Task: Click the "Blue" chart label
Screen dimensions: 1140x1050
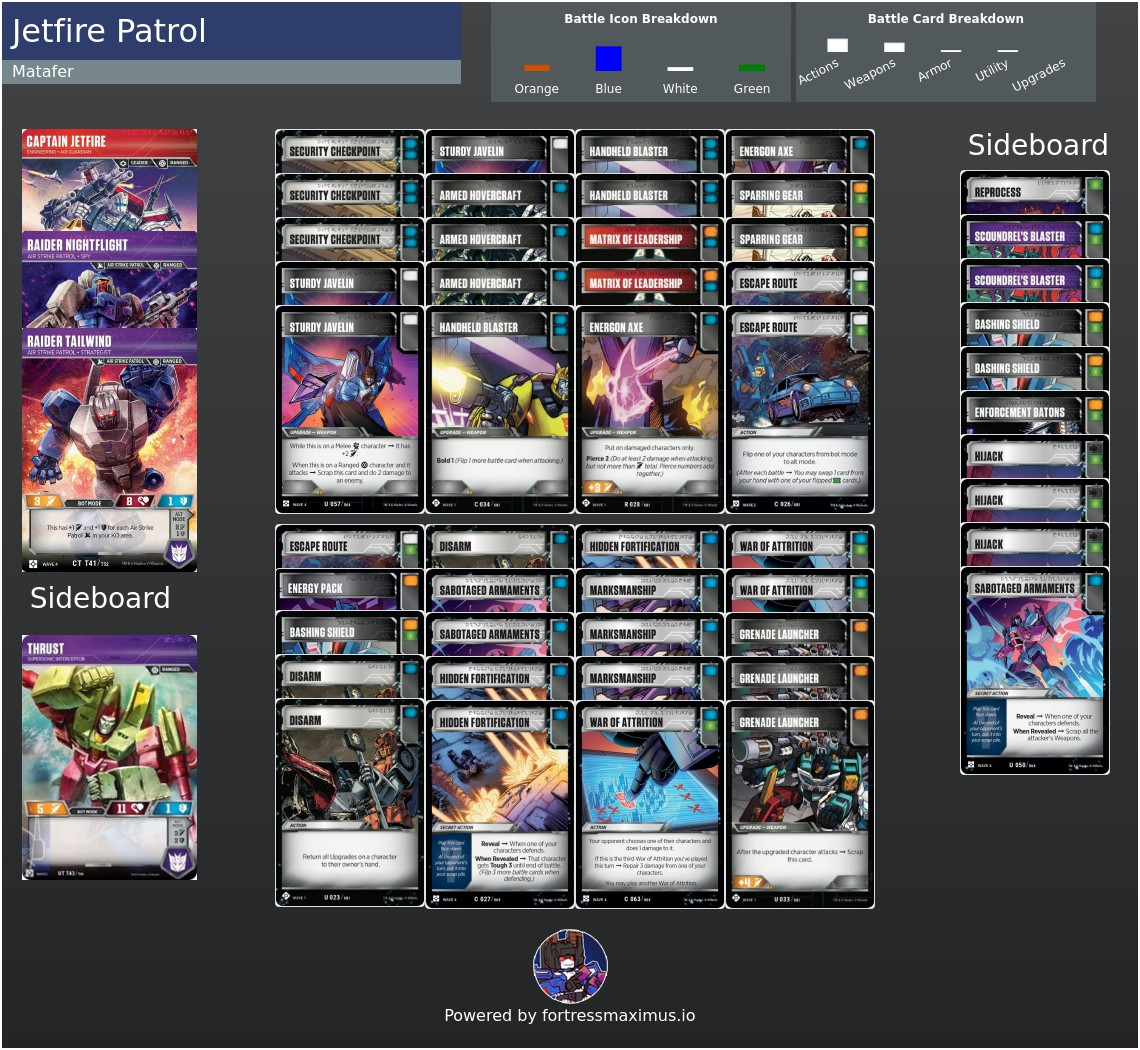Action: click(x=609, y=89)
